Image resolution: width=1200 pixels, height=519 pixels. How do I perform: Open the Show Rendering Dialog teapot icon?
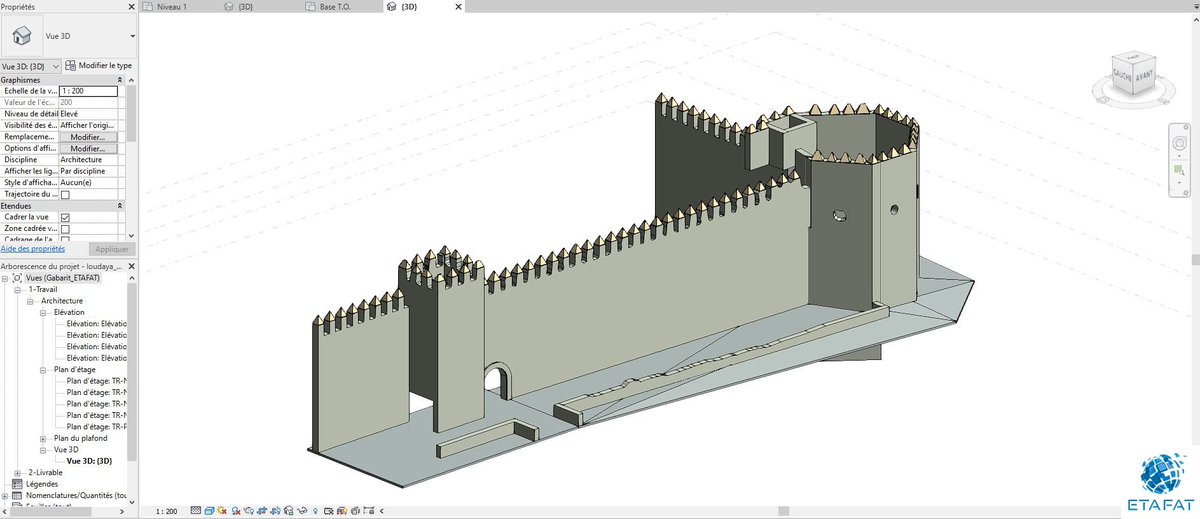(249, 511)
